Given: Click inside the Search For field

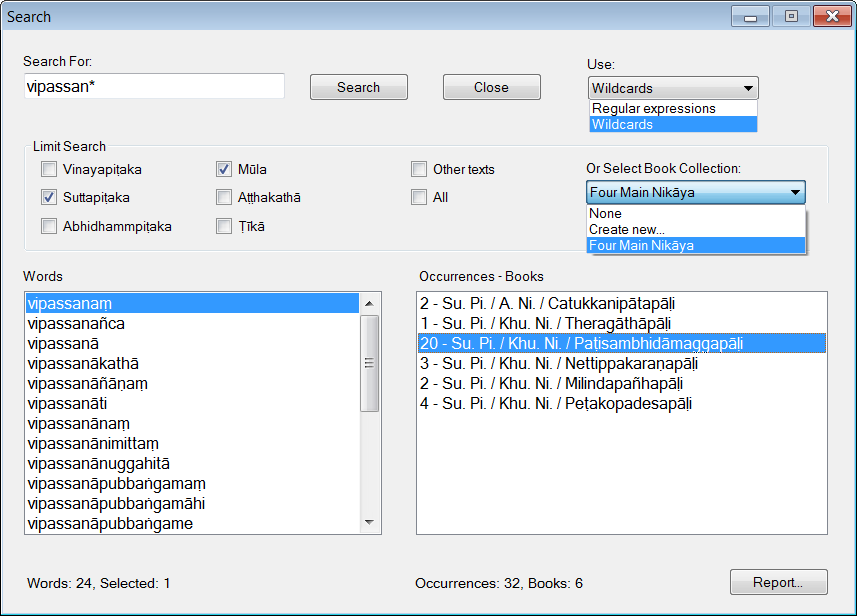Looking at the screenshot, I should (x=155, y=87).
